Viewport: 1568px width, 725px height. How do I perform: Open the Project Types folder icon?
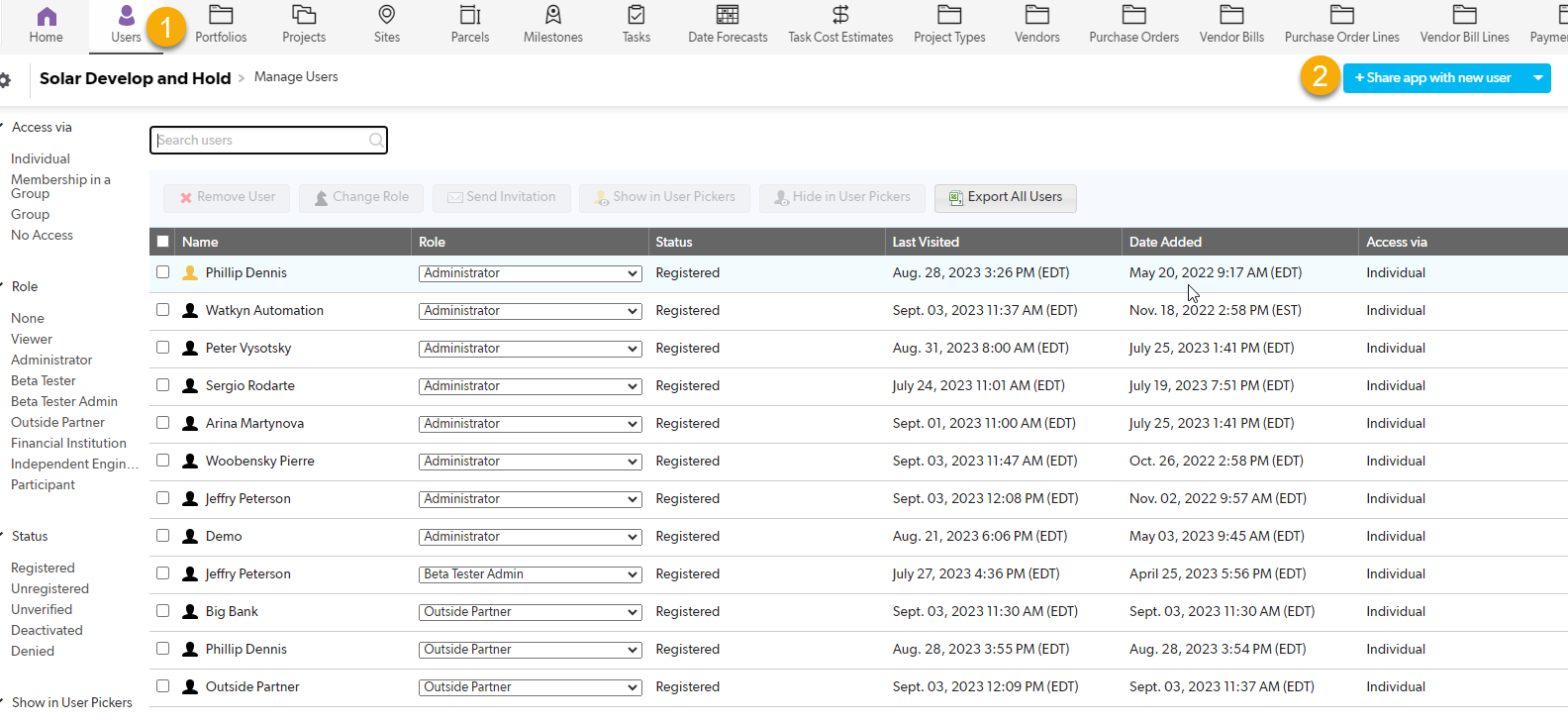click(949, 15)
